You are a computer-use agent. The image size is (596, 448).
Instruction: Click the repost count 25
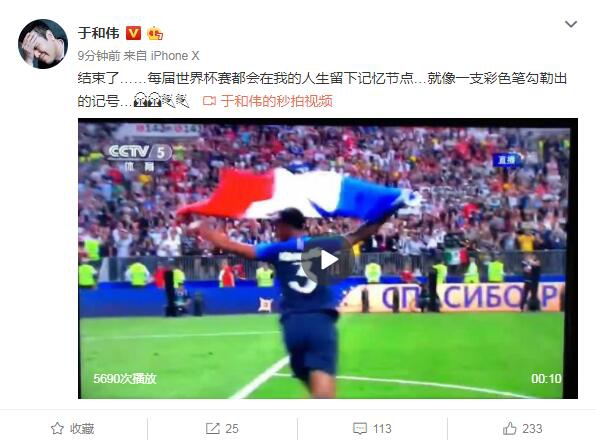click(x=232, y=429)
